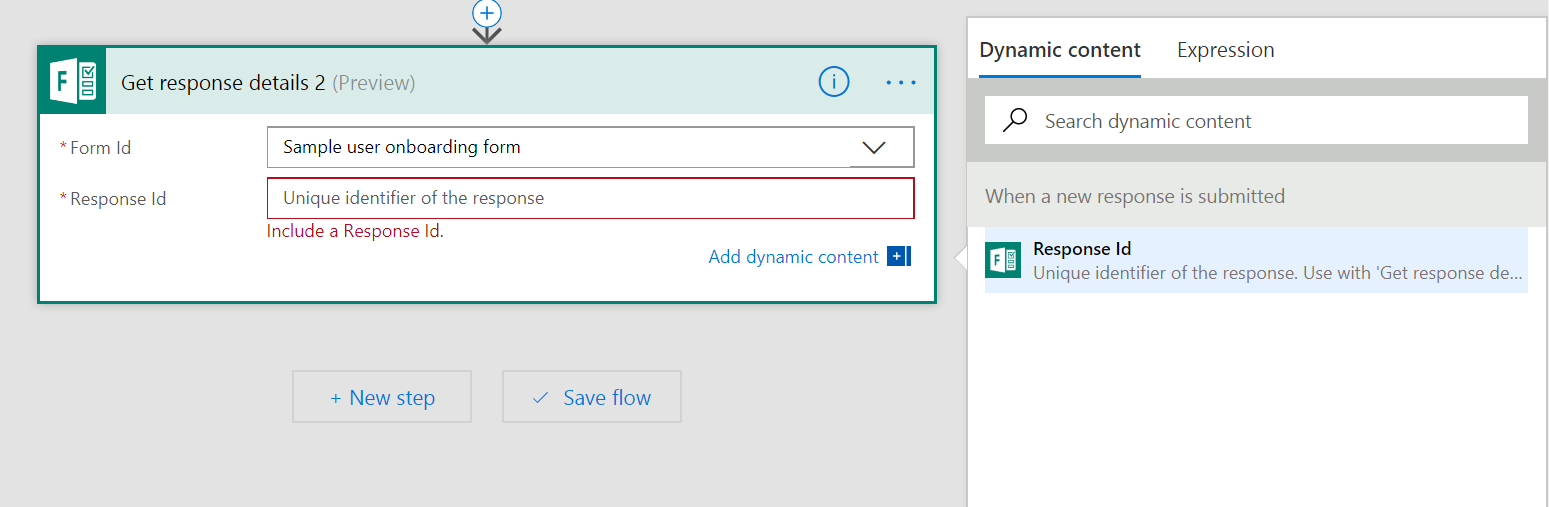Open the info icon on action card
Viewport: 1549px width, 507px height.
(833, 82)
